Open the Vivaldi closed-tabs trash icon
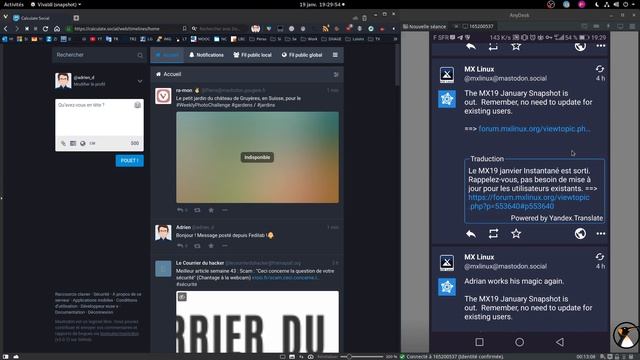Viewport: 640px width, 360px height. (x=364, y=18)
